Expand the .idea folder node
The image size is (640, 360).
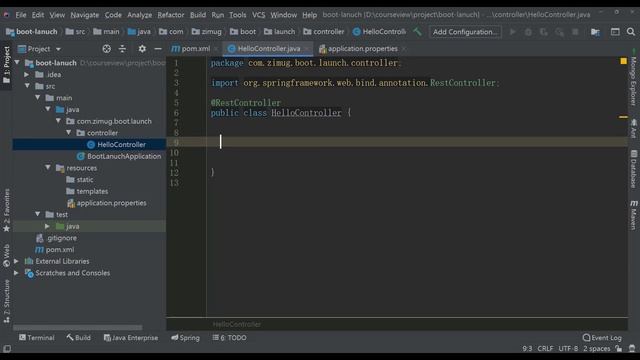coord(27,75)
